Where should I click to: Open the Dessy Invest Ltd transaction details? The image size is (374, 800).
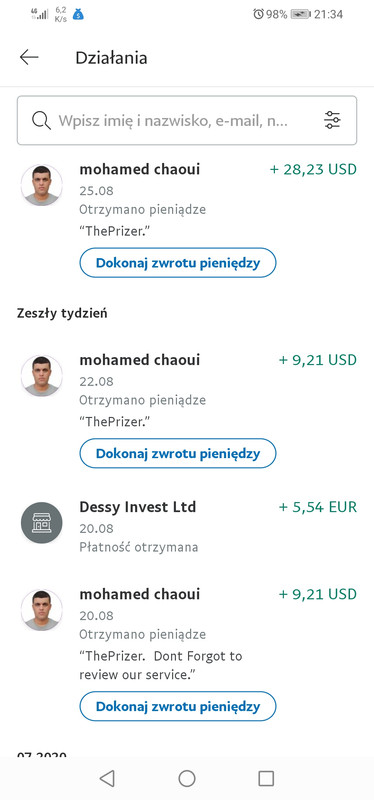point(187,527)
